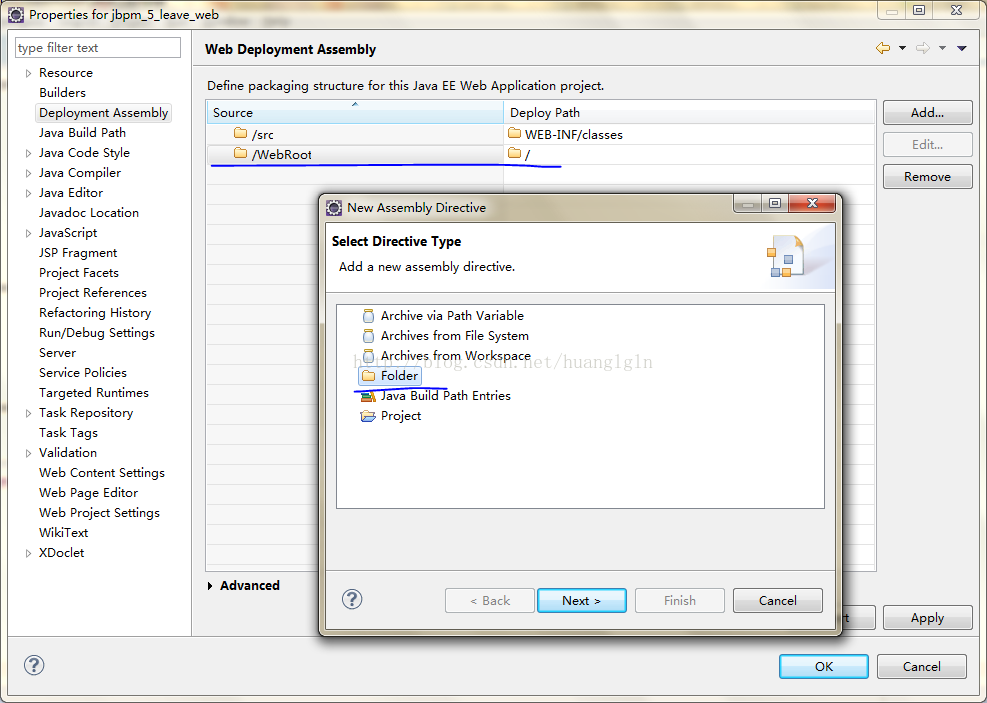Expand the Validation node
The width and height of the screenshot is (987, 703).
click(28, 453)
